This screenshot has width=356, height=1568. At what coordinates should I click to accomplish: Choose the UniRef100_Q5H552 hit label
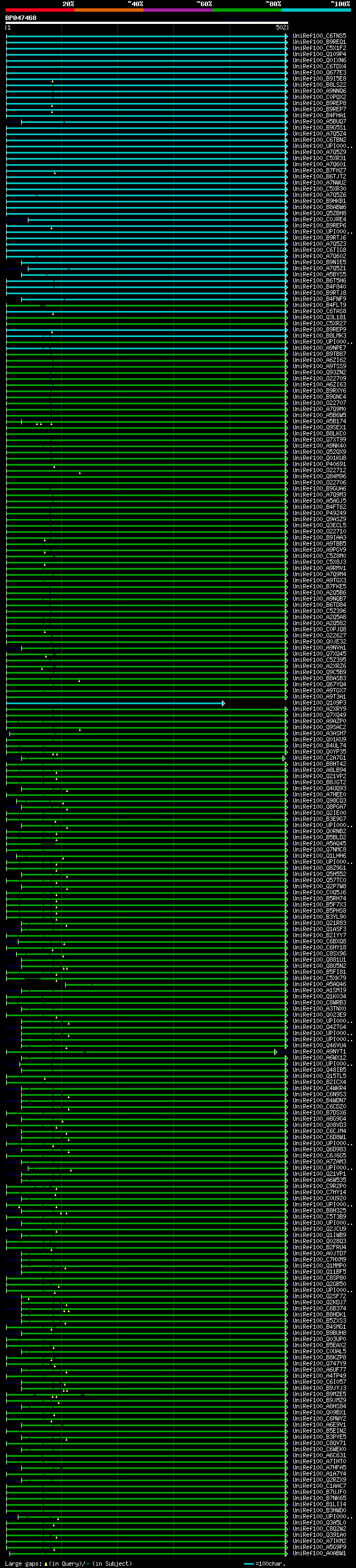(x=319, y=875)
